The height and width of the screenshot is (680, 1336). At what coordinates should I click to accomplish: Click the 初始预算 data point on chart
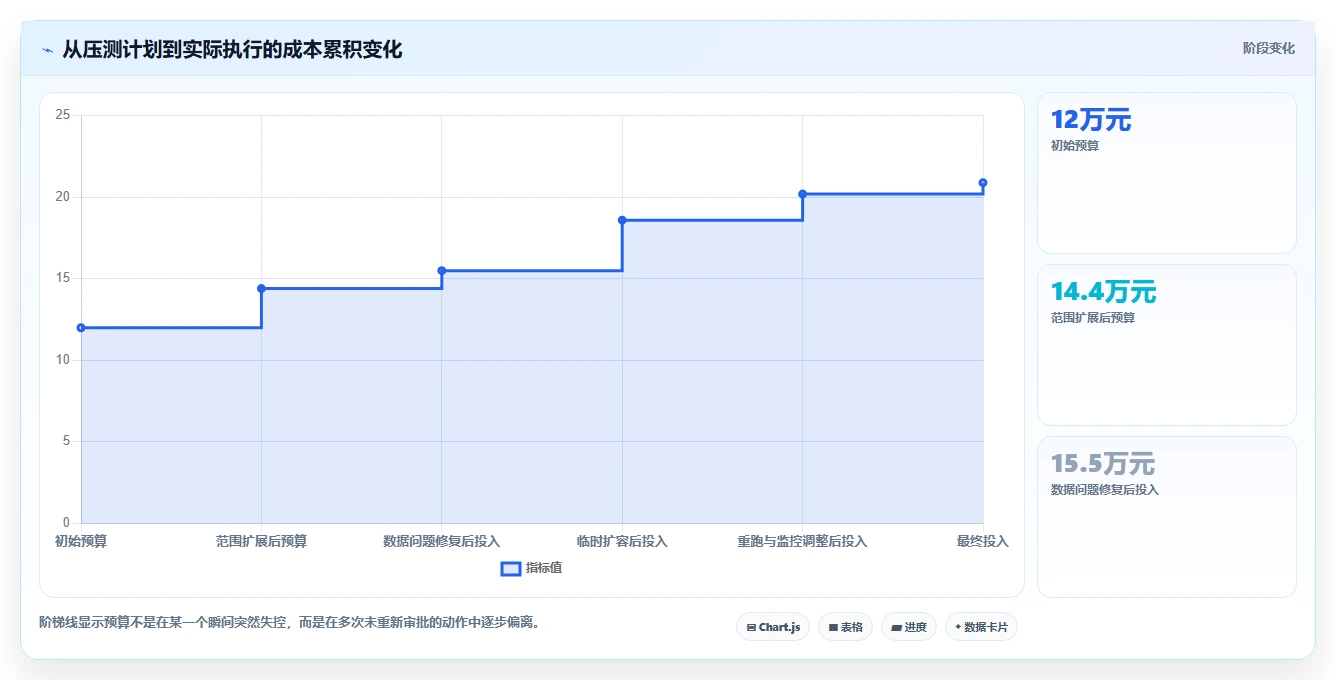[x=81, y=327]
